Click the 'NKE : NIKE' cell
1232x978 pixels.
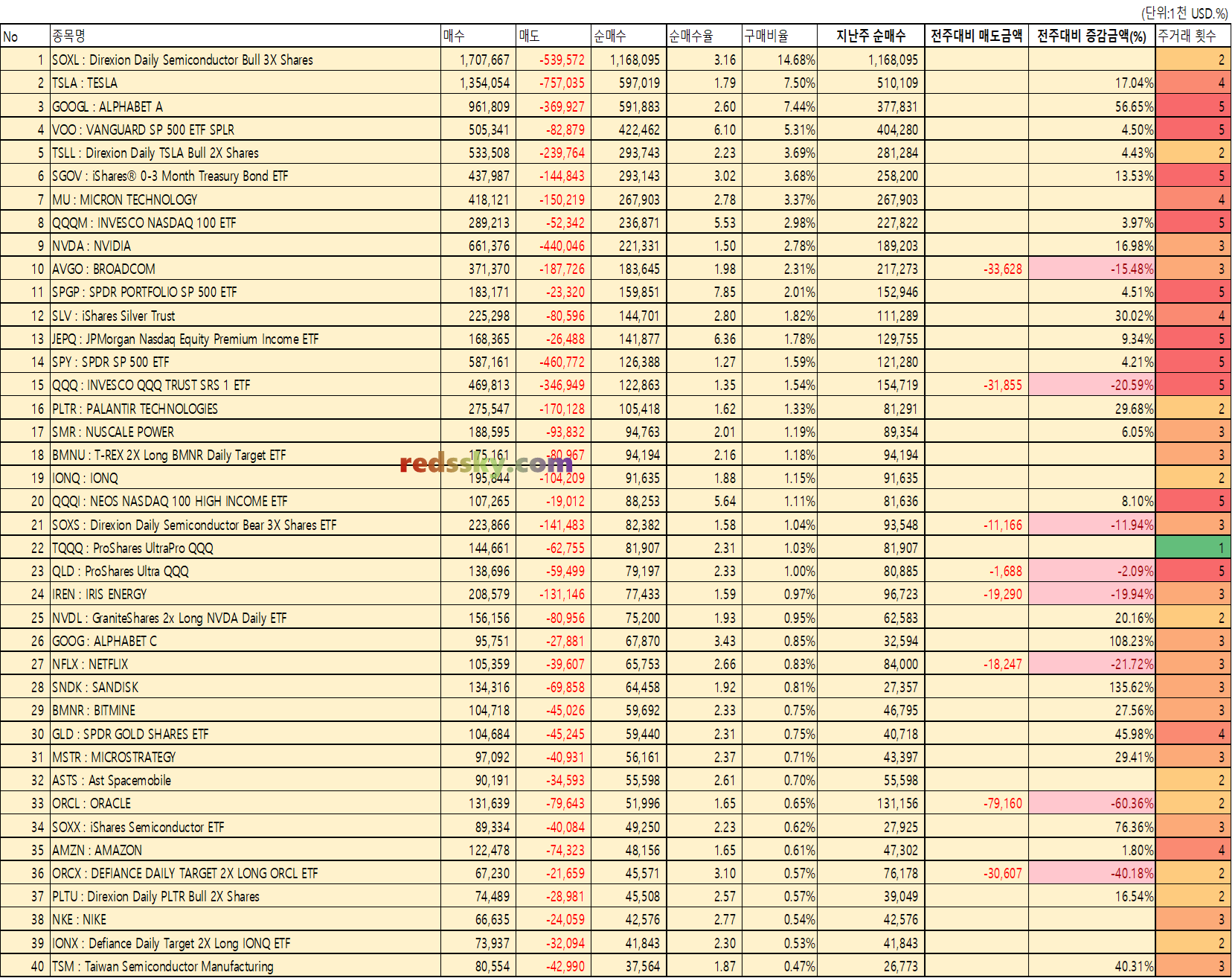point(246,919)
